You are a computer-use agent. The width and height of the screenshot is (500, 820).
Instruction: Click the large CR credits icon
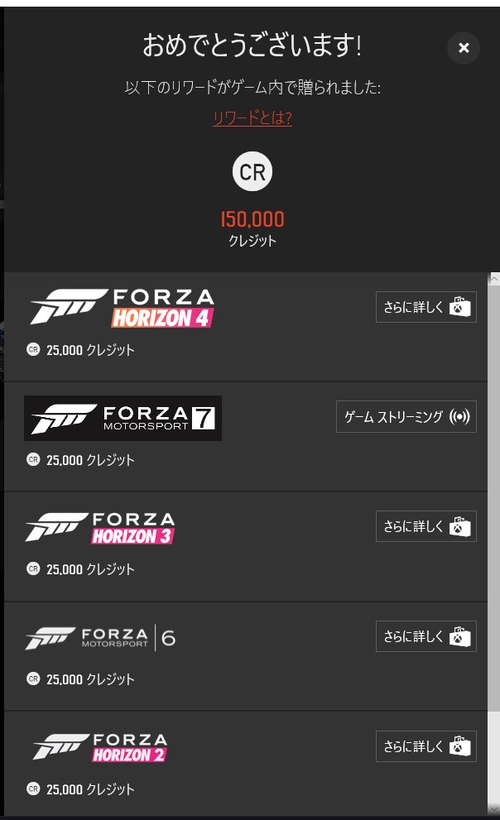[252, 172]
